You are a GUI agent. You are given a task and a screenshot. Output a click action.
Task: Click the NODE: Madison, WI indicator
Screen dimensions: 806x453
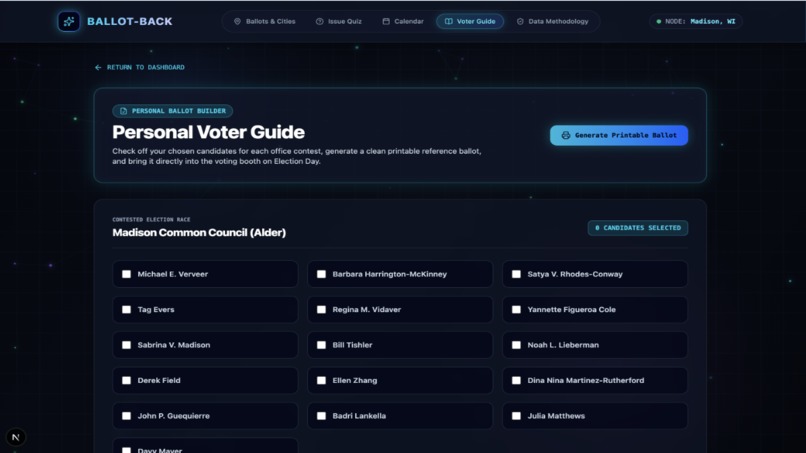coord(696,22)
